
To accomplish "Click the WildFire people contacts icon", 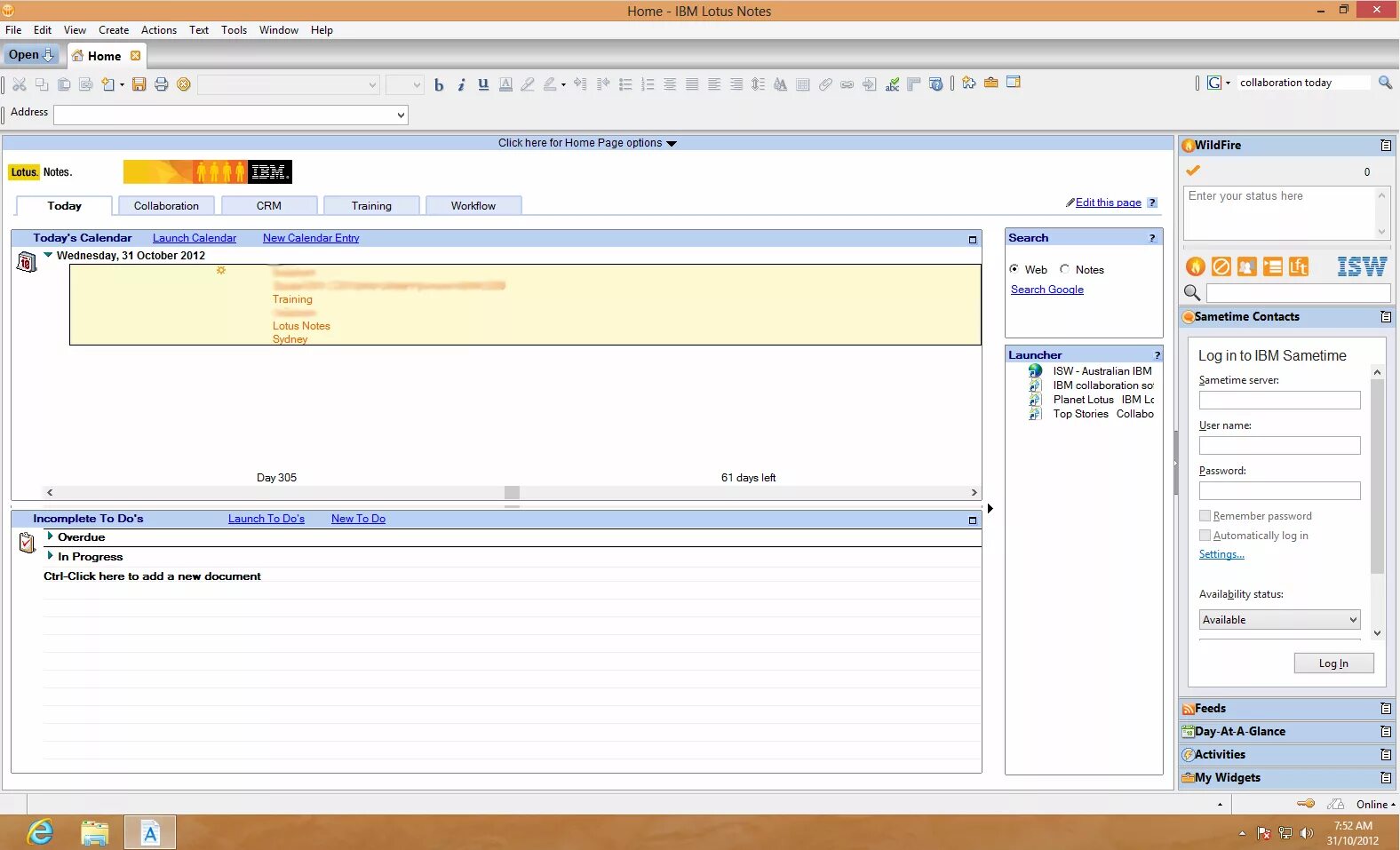I will click(x=1247, y=266).
